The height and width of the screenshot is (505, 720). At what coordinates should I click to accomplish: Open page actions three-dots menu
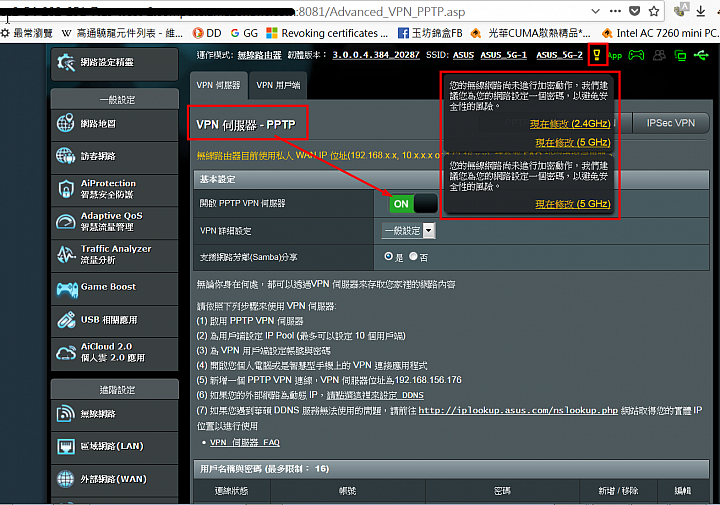(615, 11)
